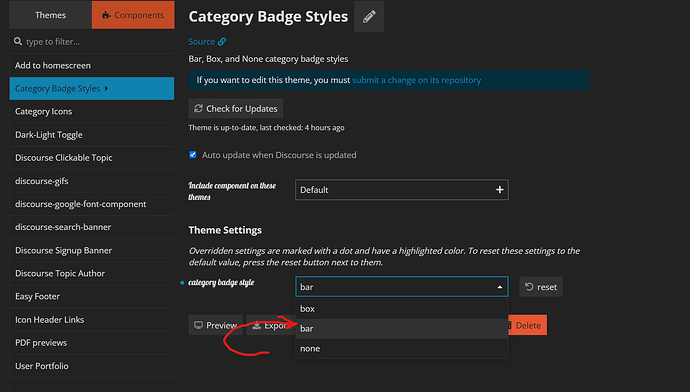Collapse the category badge style dropdown
Viewport: 690px width, 392px height.
pos(499,287)
